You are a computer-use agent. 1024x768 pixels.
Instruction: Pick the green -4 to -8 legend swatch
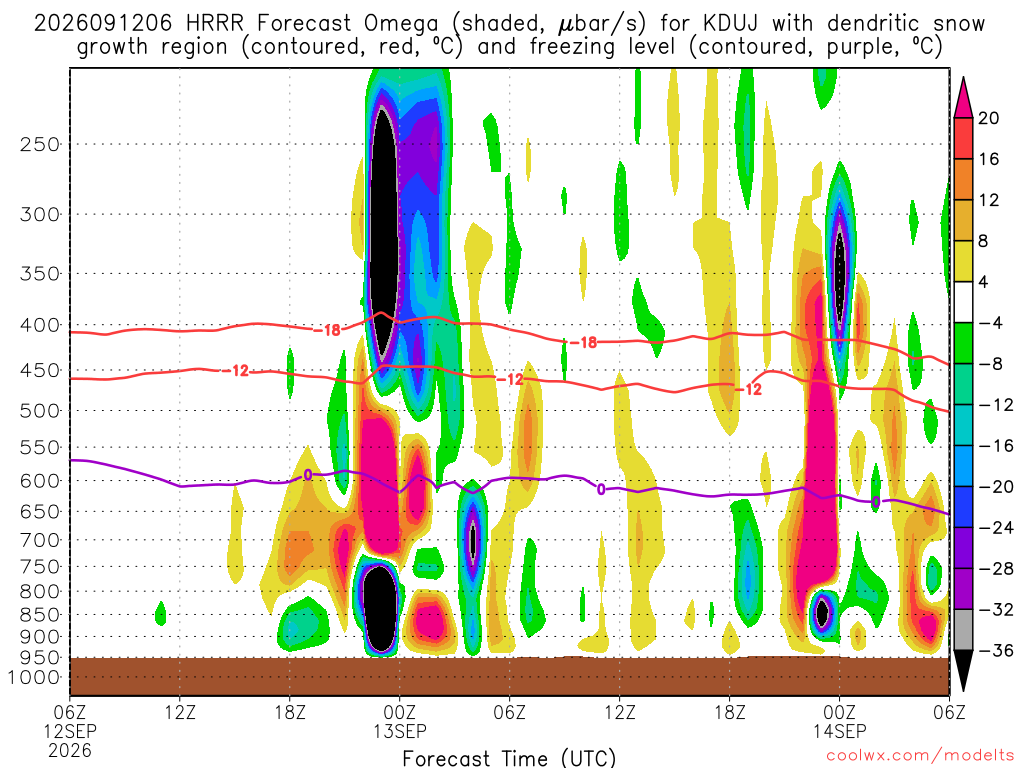pyautogui.click(x=963, y=344)
